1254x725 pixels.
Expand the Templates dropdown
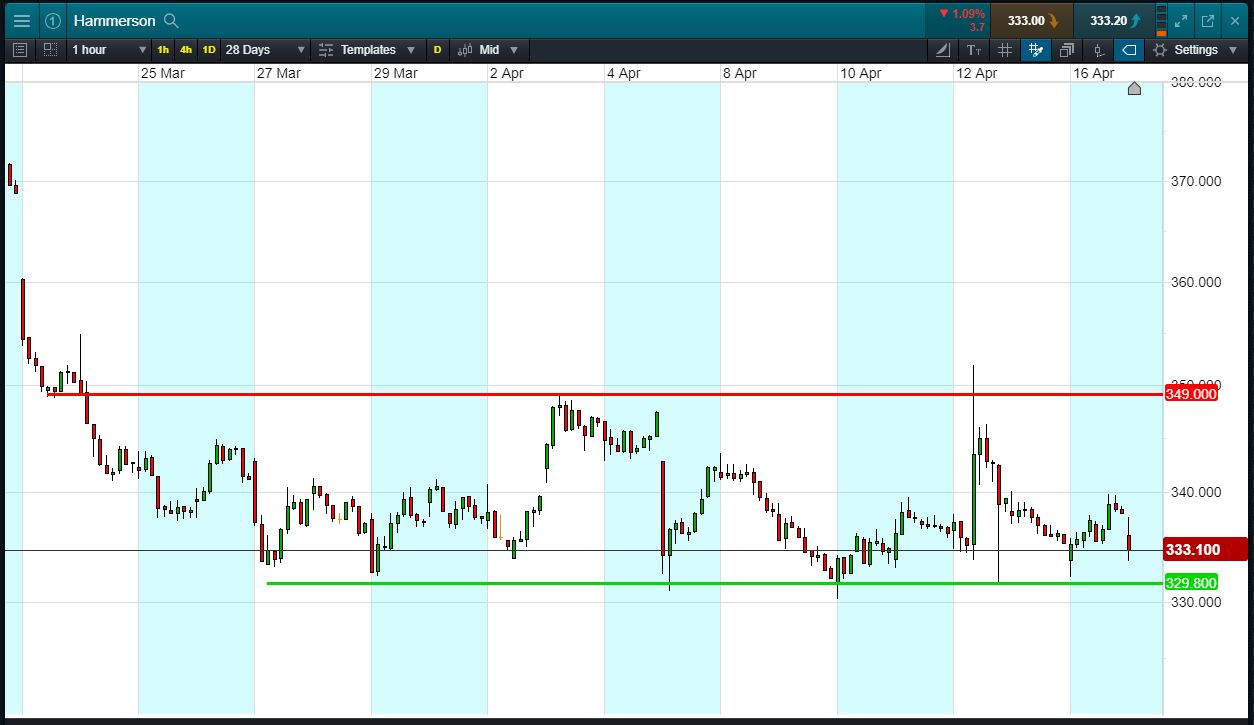pyautogui.click(x=410, y=49)
